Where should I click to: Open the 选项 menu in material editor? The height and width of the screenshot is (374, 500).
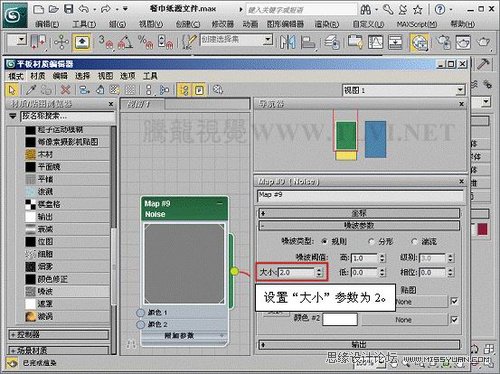(128, 76)
